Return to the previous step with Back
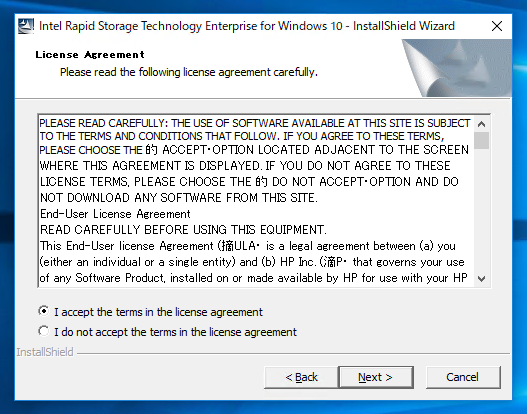The image size is (527, 414). click(x=301, y=377)
